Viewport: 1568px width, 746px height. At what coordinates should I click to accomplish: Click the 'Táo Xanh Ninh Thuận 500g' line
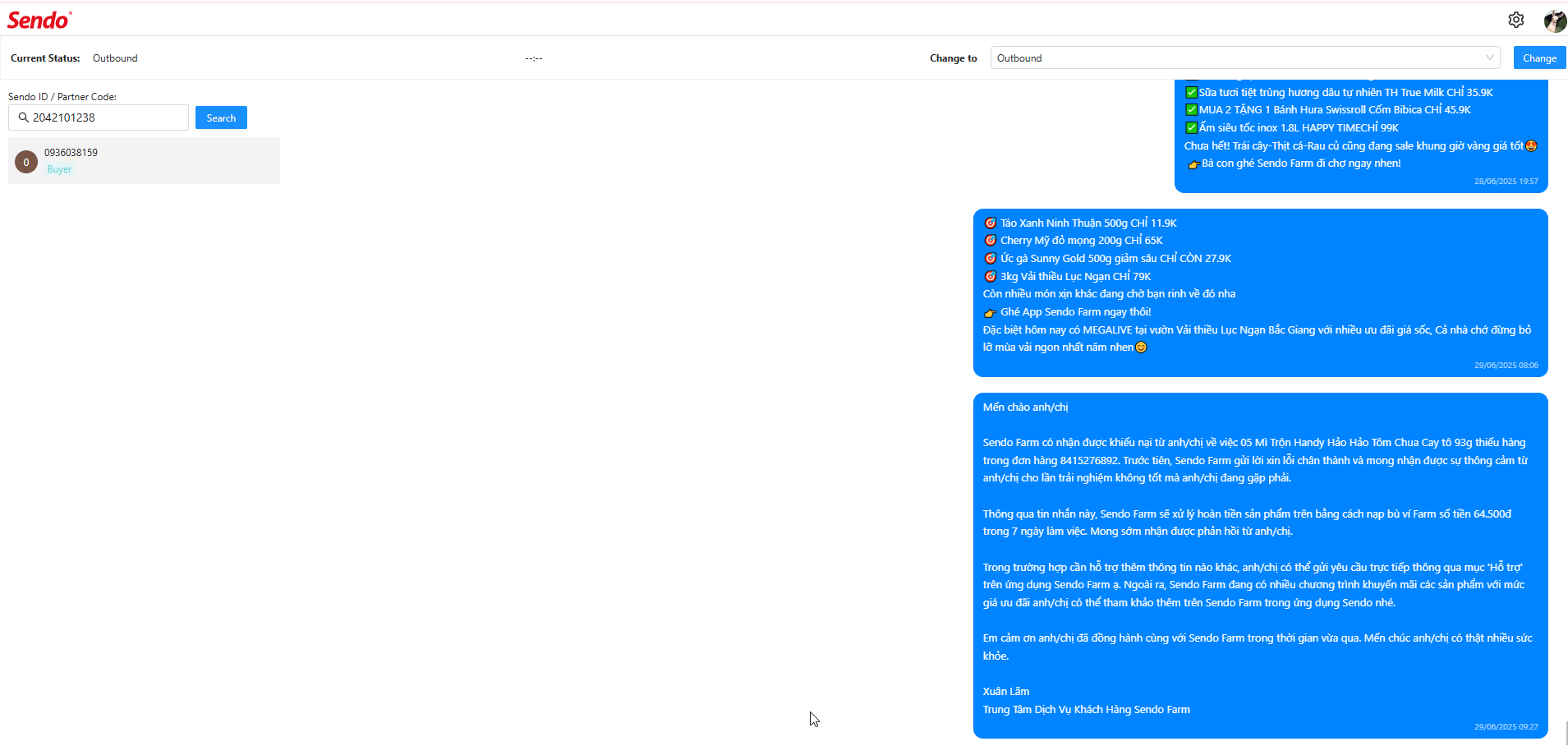click(1081, 223)
